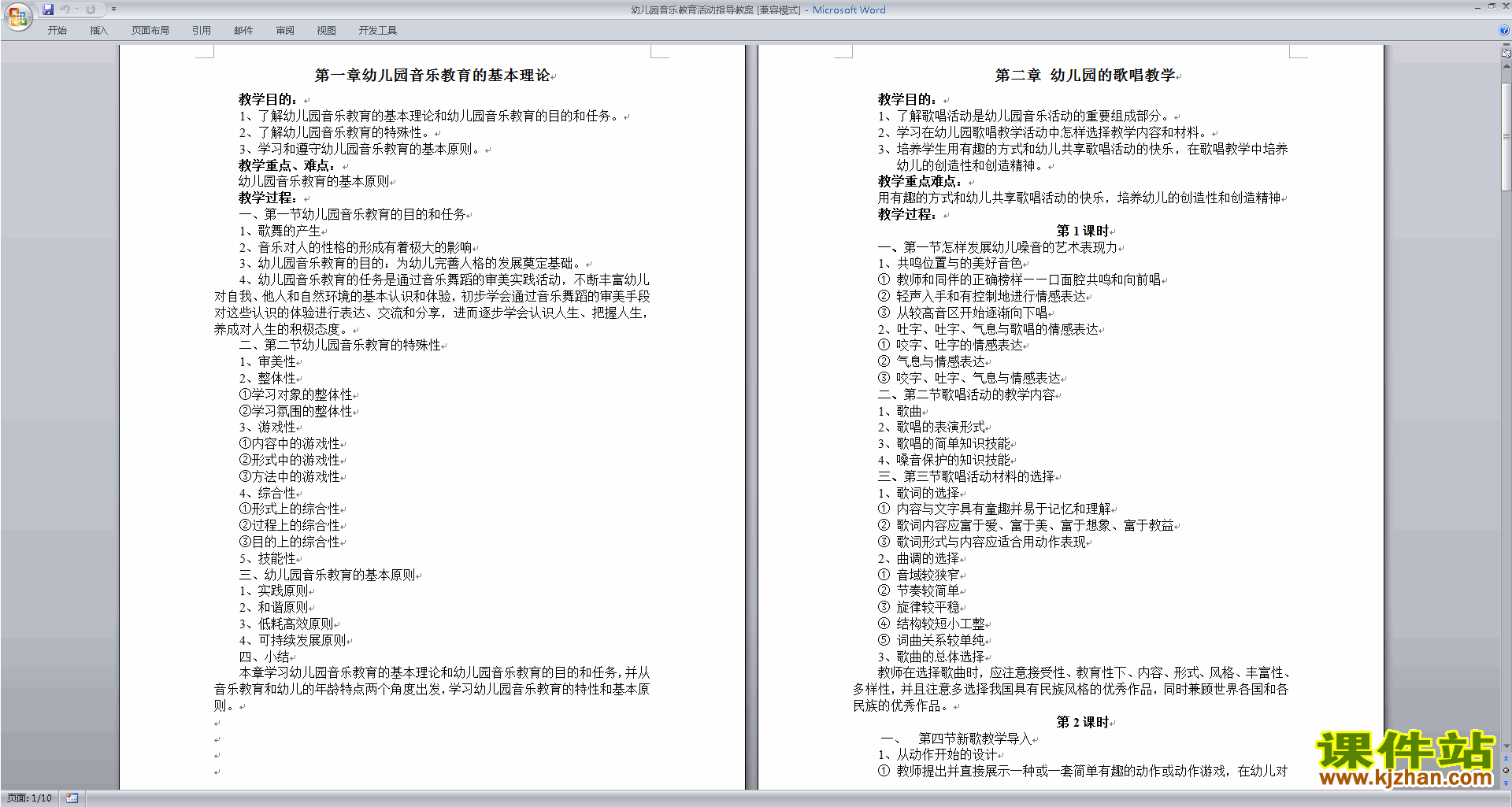Screen dimensions: 1512x807
Task: Click the line 4、综合性
Action: click(268, 493)
